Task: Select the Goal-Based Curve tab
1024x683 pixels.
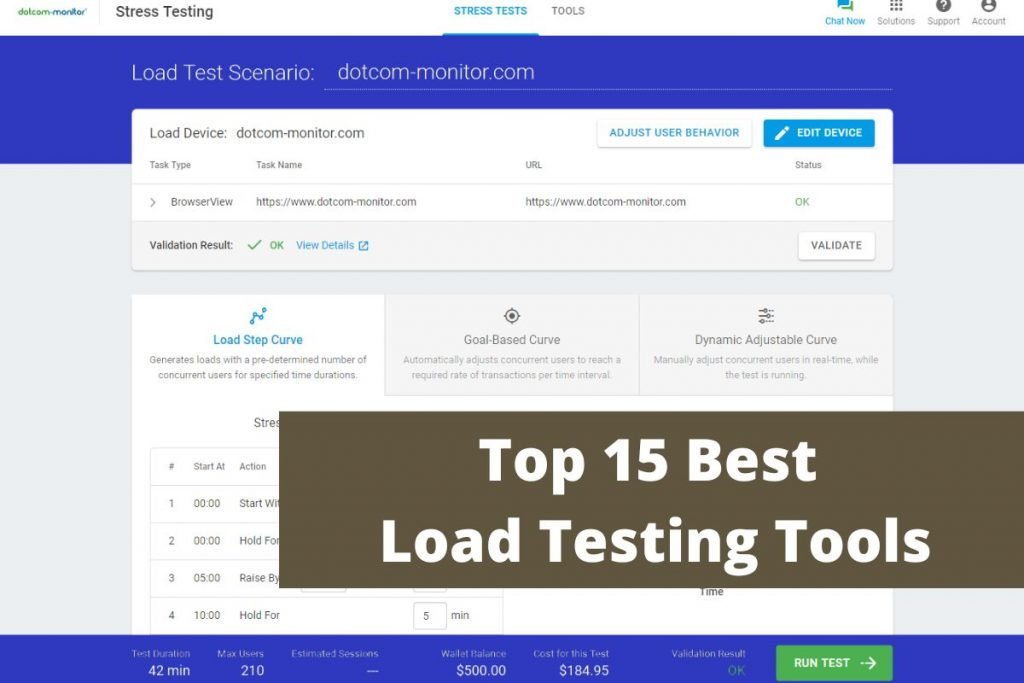Action: pyautogui.click(x=512, y=345)
